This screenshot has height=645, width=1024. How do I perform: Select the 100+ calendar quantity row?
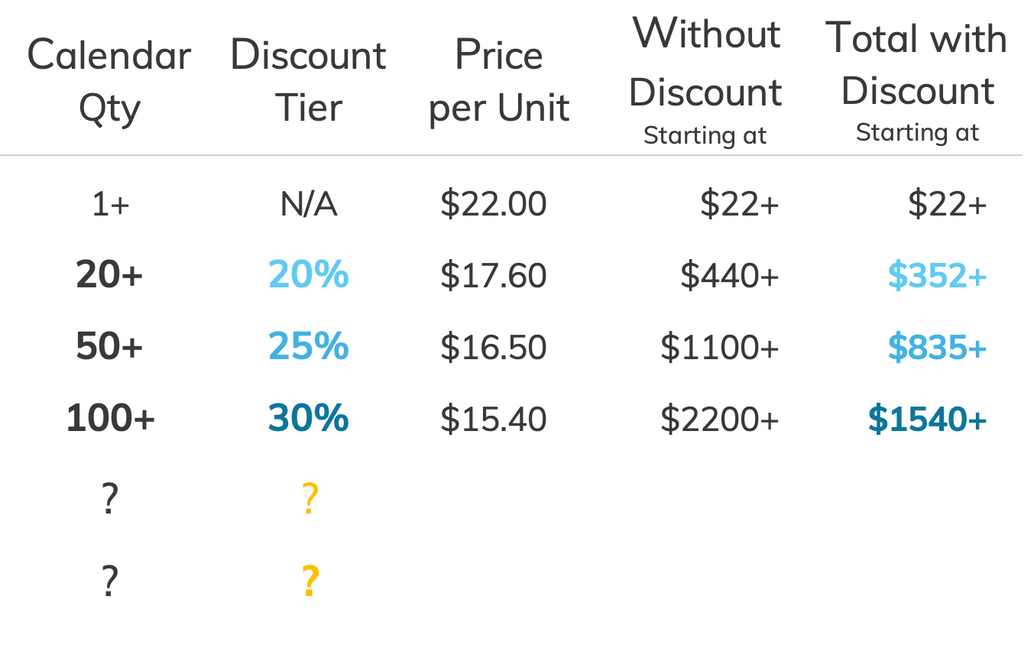click(110, 419)
